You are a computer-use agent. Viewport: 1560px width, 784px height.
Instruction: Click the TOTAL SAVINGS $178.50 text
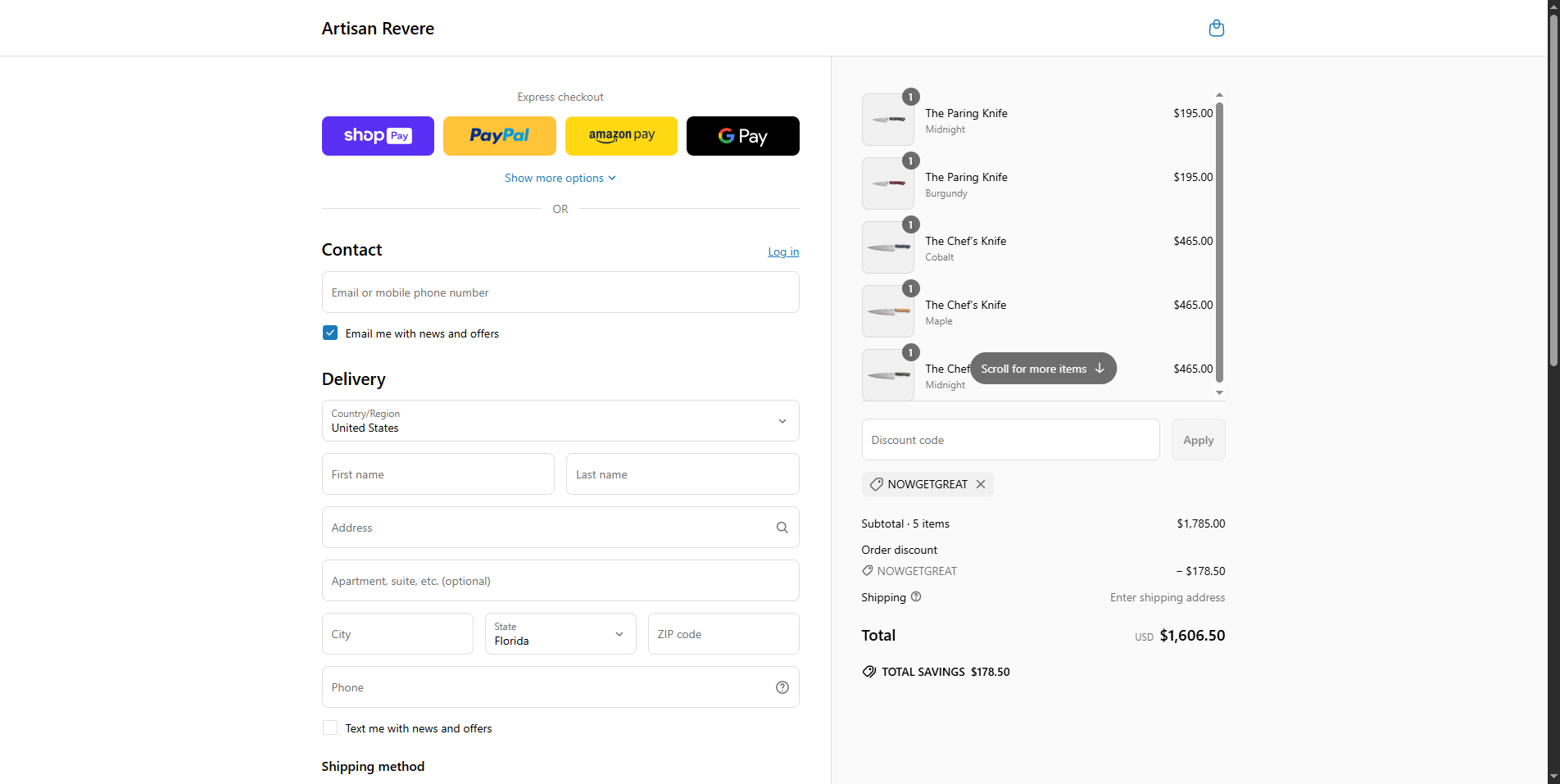(946, 672)
